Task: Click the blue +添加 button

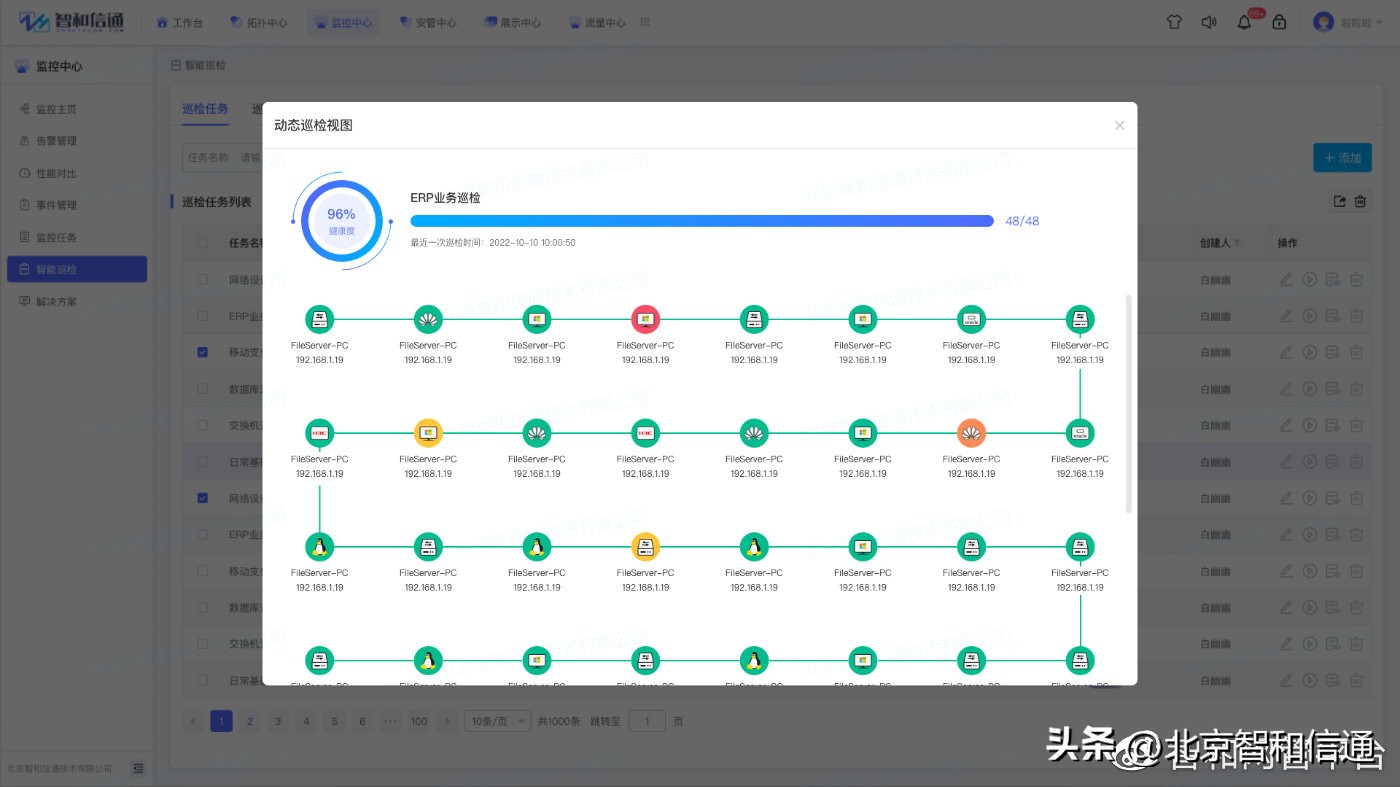Action: 1342,157
